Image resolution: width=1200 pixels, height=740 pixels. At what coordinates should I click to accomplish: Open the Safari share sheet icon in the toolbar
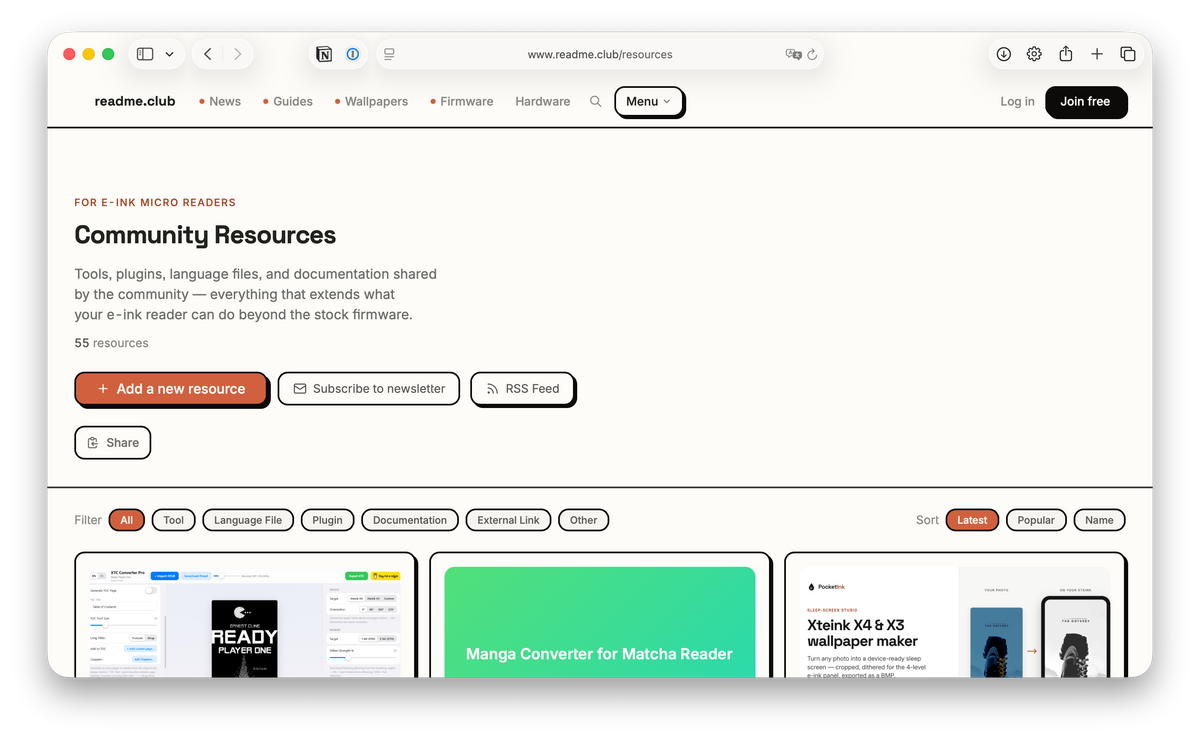pos(1066,54)
